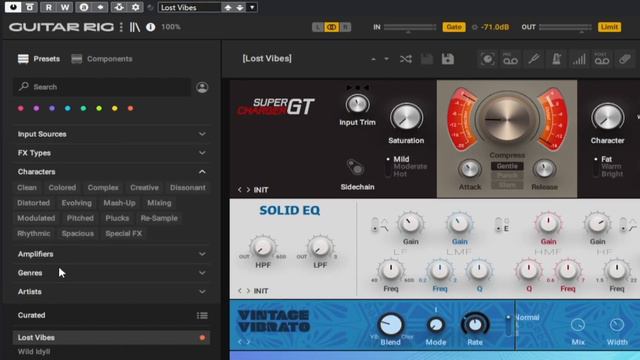Click the Saturation knob
The height and width of the screenshot is (360, 640).
point(406,118)
